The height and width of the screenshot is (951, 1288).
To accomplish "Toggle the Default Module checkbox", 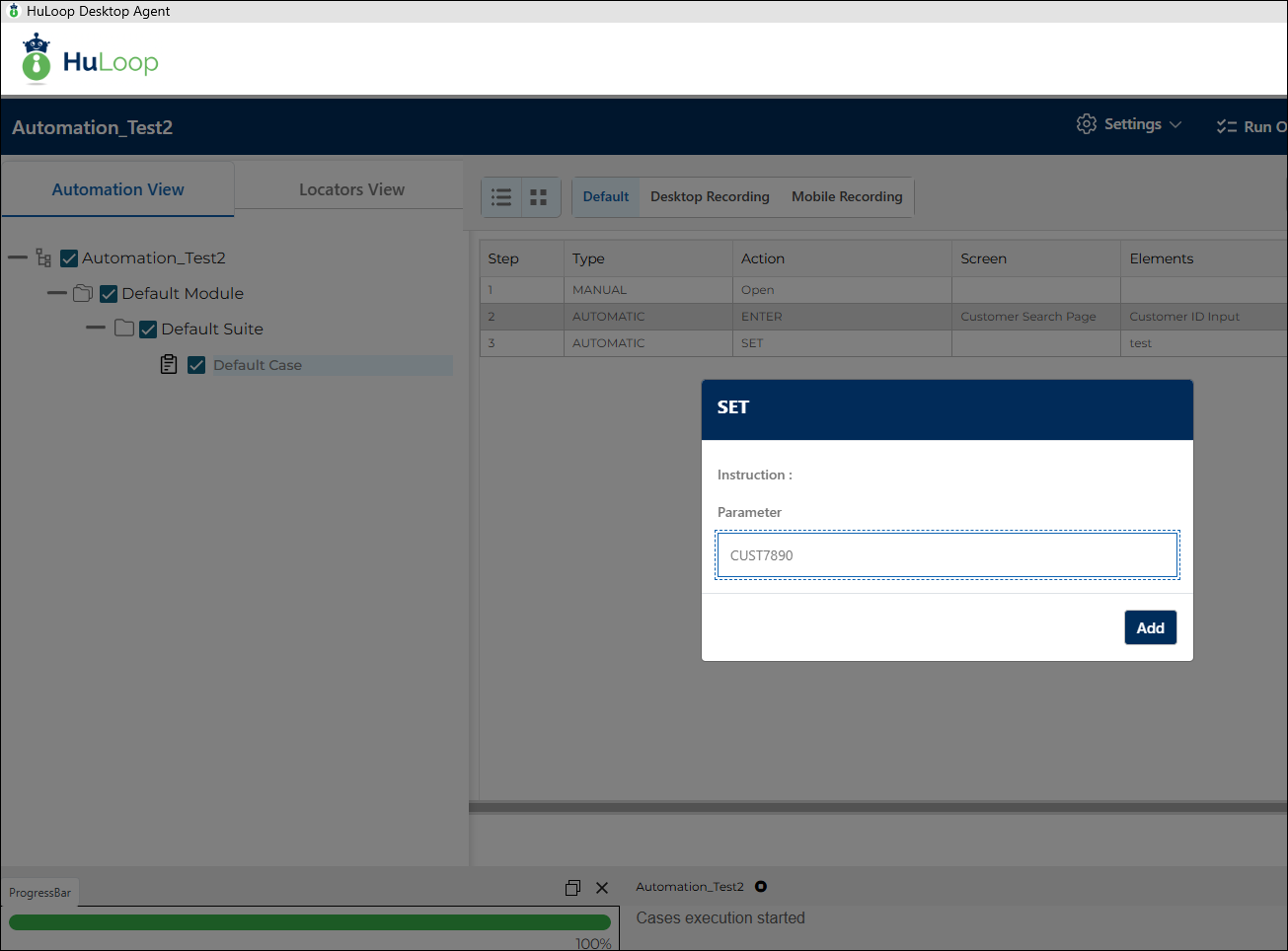I will coord(109,294).
